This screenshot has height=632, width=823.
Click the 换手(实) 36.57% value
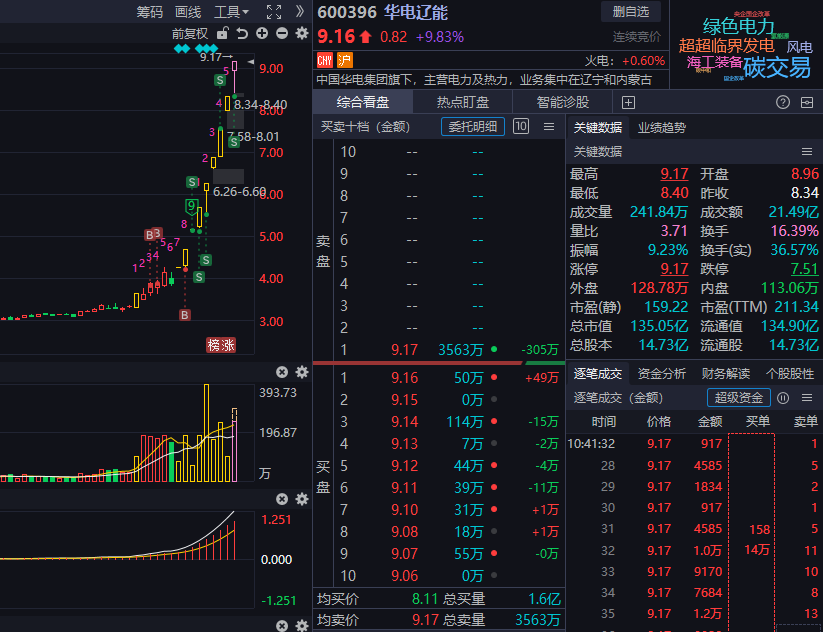coord(795,250)
